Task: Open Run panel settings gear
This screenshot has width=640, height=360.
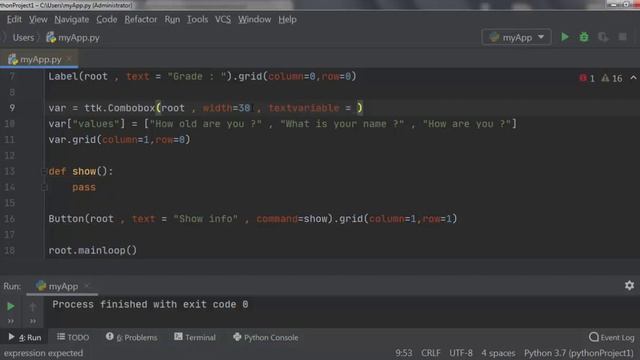Action: coord(629,285)
